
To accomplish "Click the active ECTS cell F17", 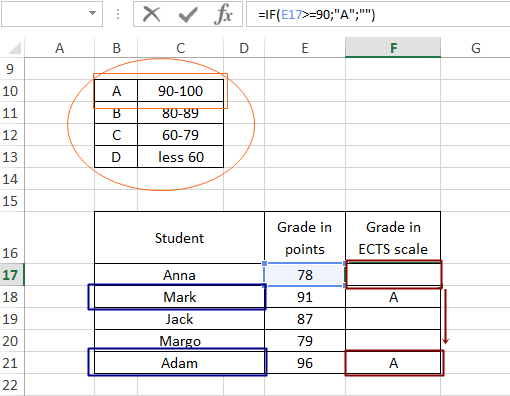I will (393, 275).
